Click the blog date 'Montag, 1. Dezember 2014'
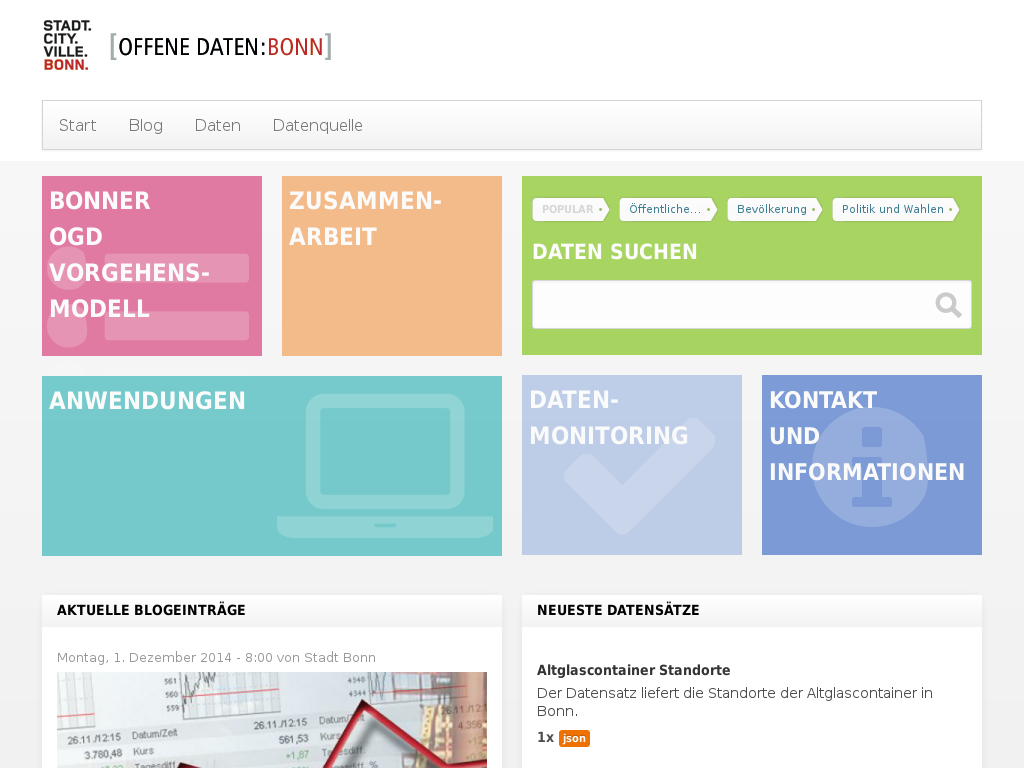1024x768 pixels. 144,658
